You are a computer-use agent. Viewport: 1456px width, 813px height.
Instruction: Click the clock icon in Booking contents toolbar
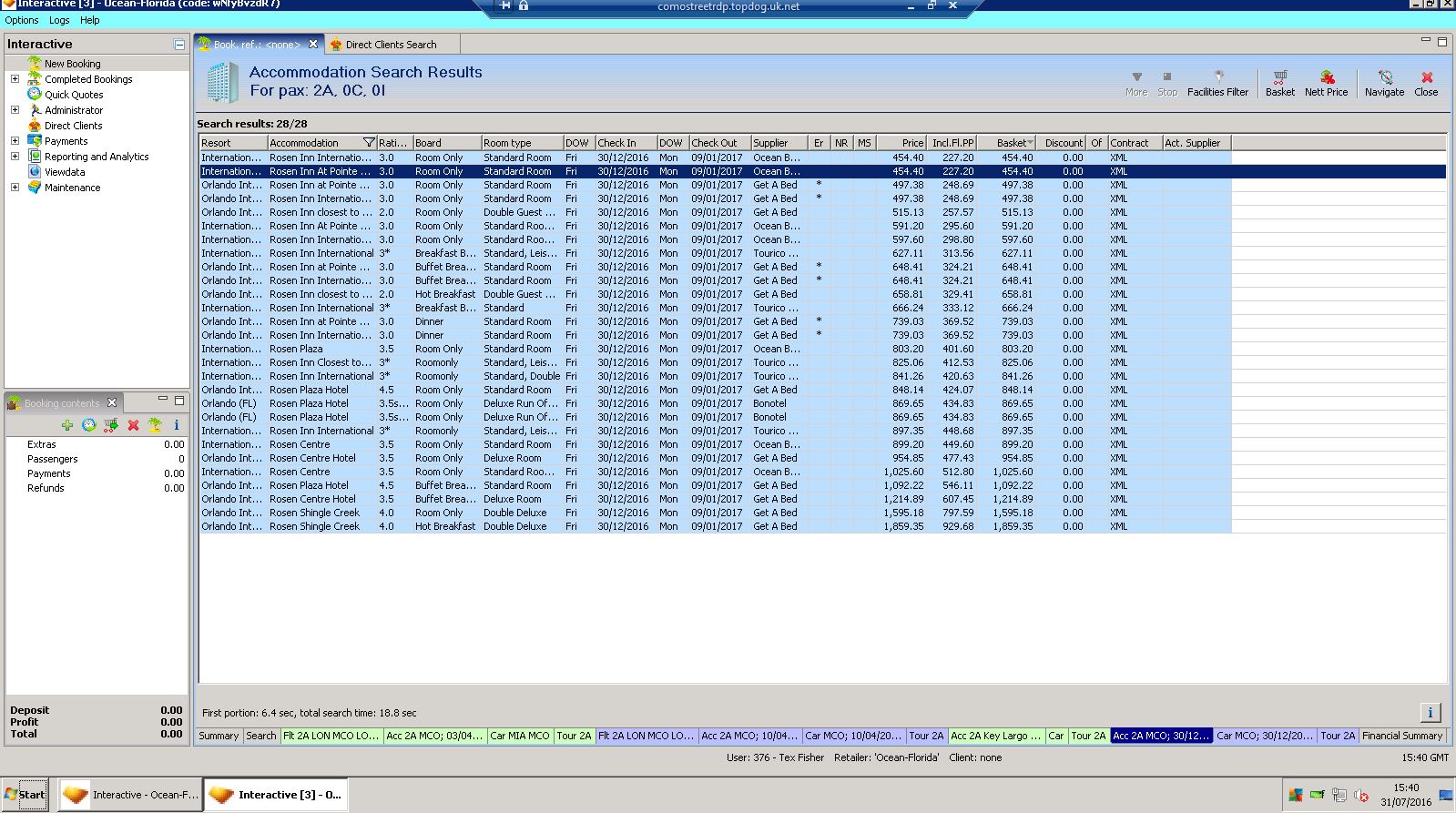tap(89, 425)
